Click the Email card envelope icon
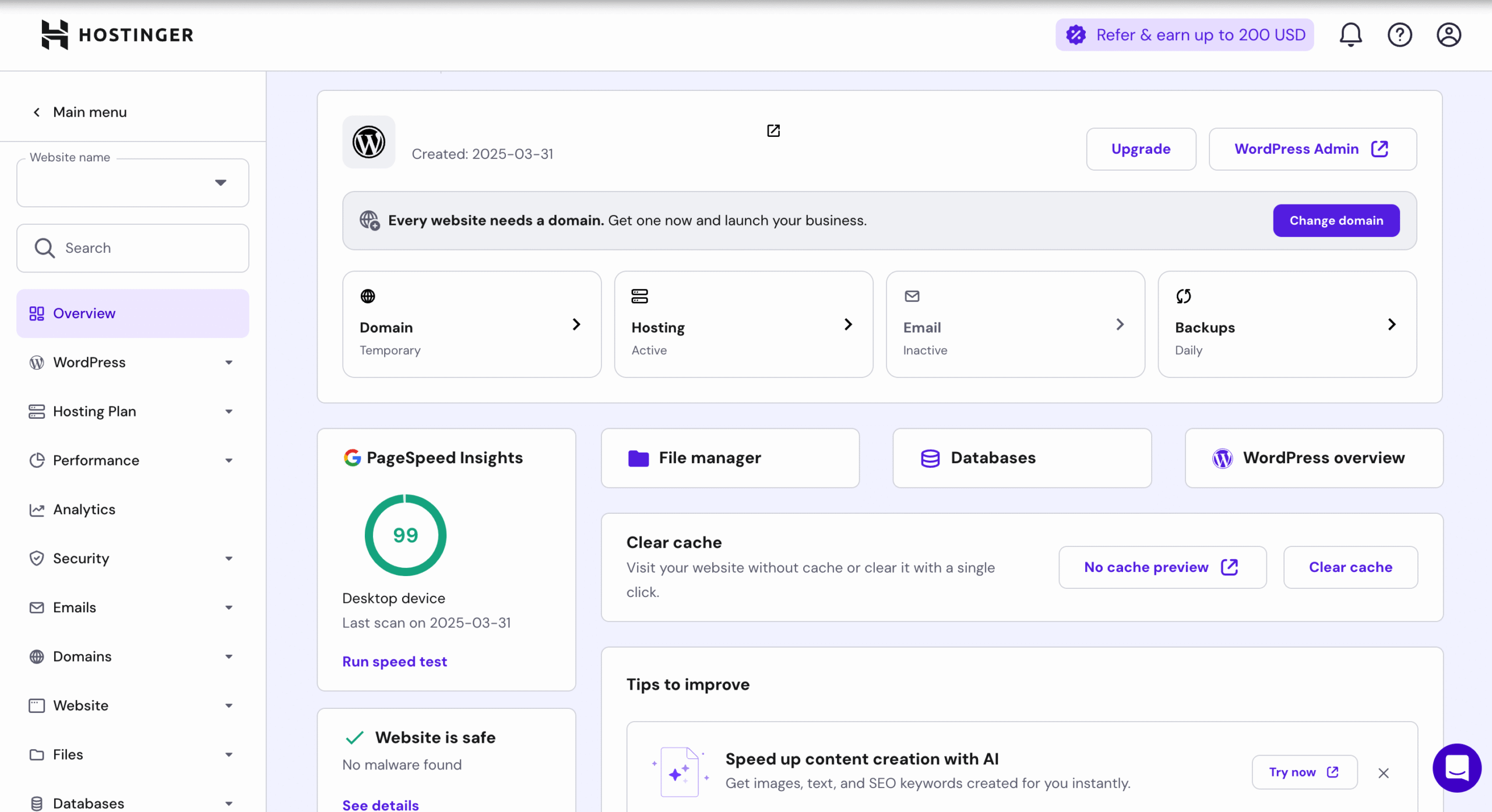Screen dimensions: 1492x812 912,296
